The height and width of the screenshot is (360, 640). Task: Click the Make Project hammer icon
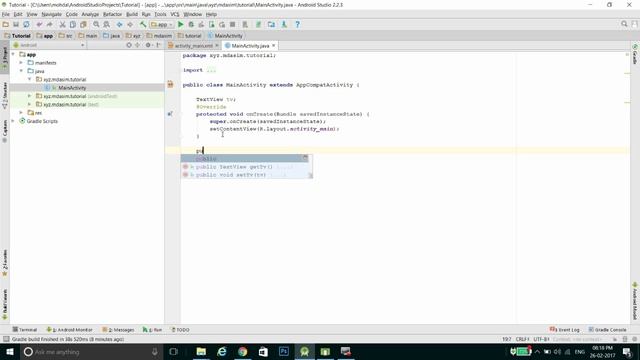point(143,24)
